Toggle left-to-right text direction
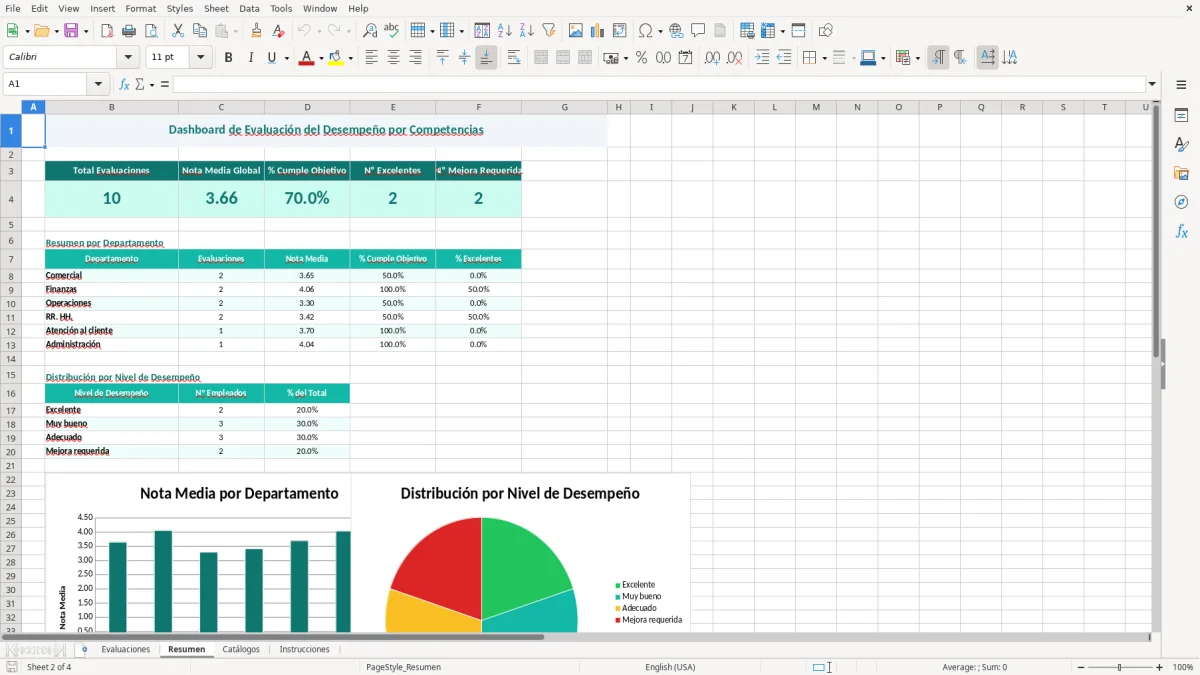 click(938, 58)
